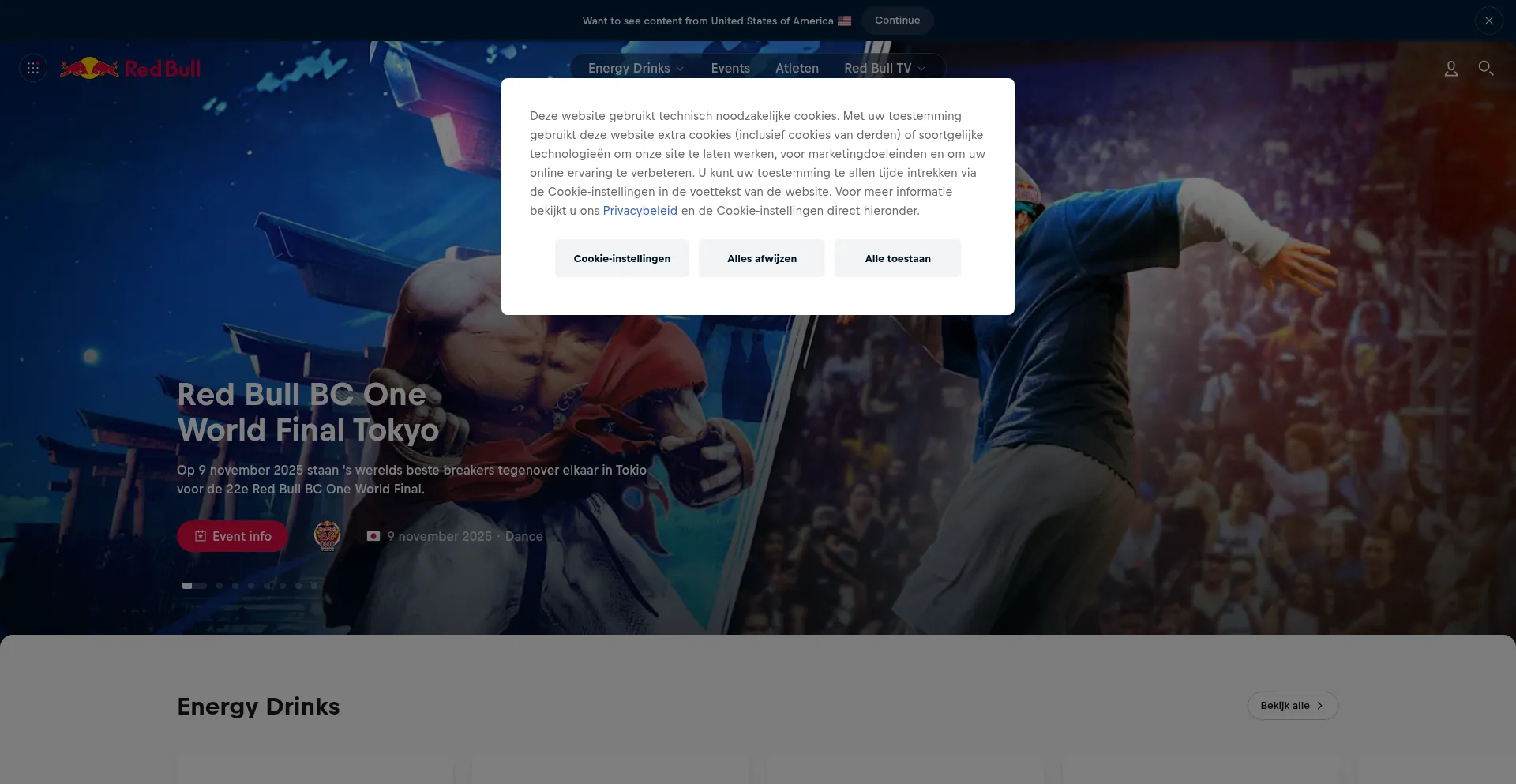
Task: Go to the Atleten menu item
Action: (x=796, y=69)
